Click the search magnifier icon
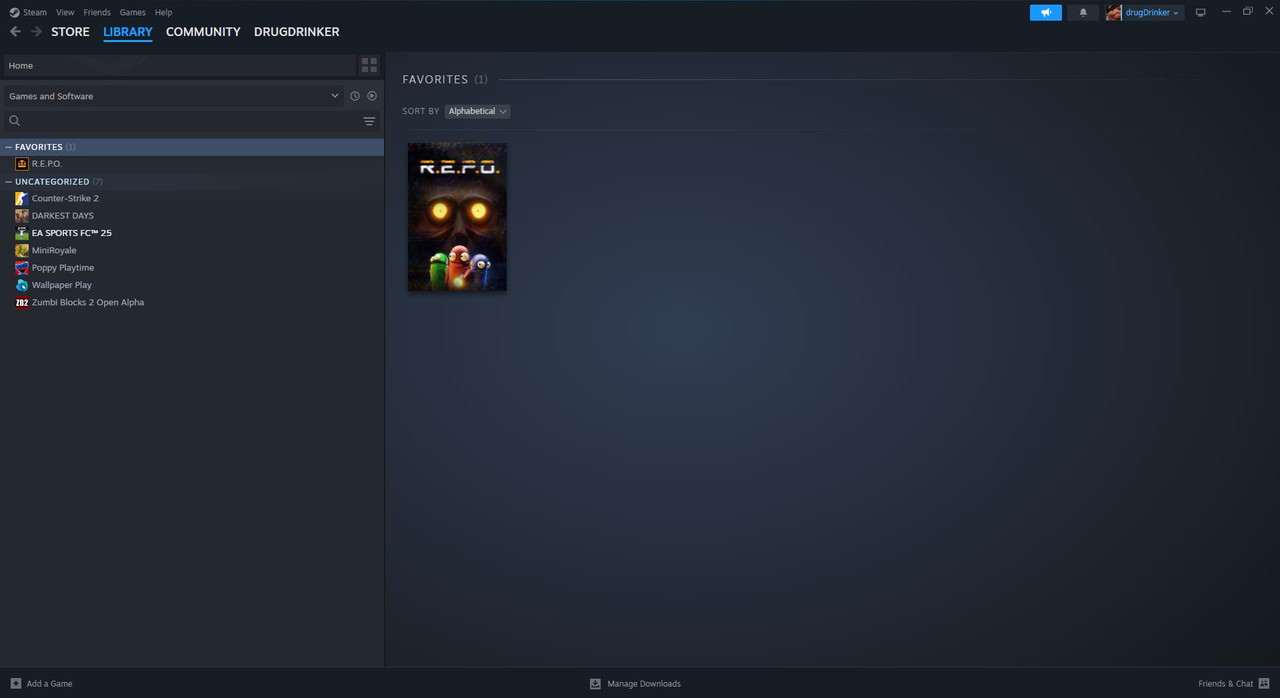Image resolution: width=1280 pixels, height=698 pixels. (14, 121)
